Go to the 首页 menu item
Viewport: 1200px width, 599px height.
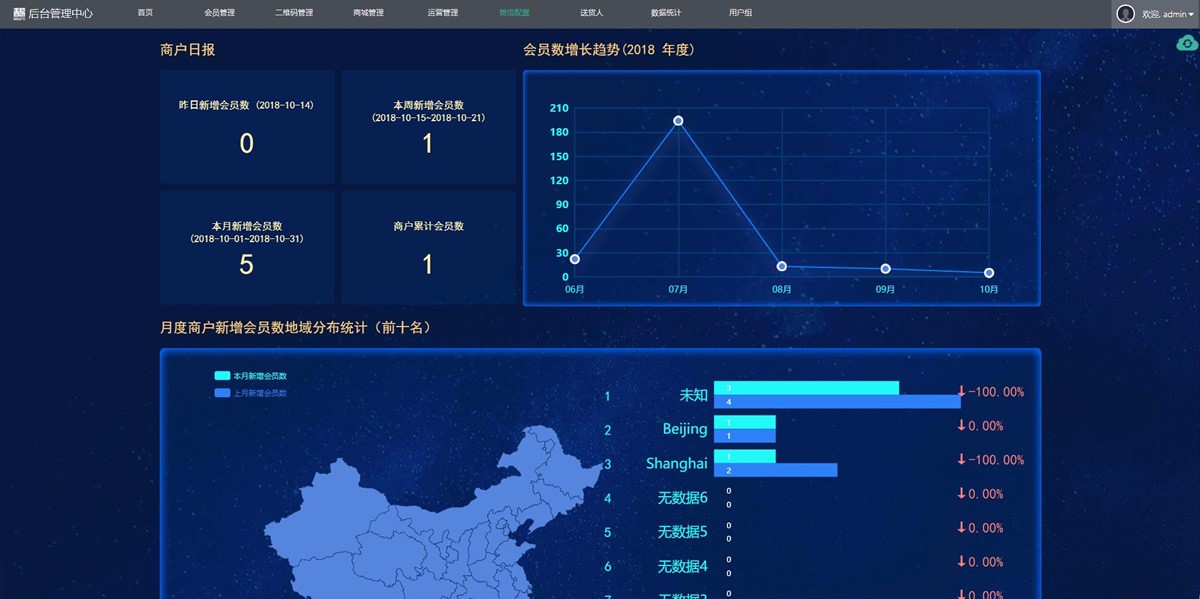[146, 13]
